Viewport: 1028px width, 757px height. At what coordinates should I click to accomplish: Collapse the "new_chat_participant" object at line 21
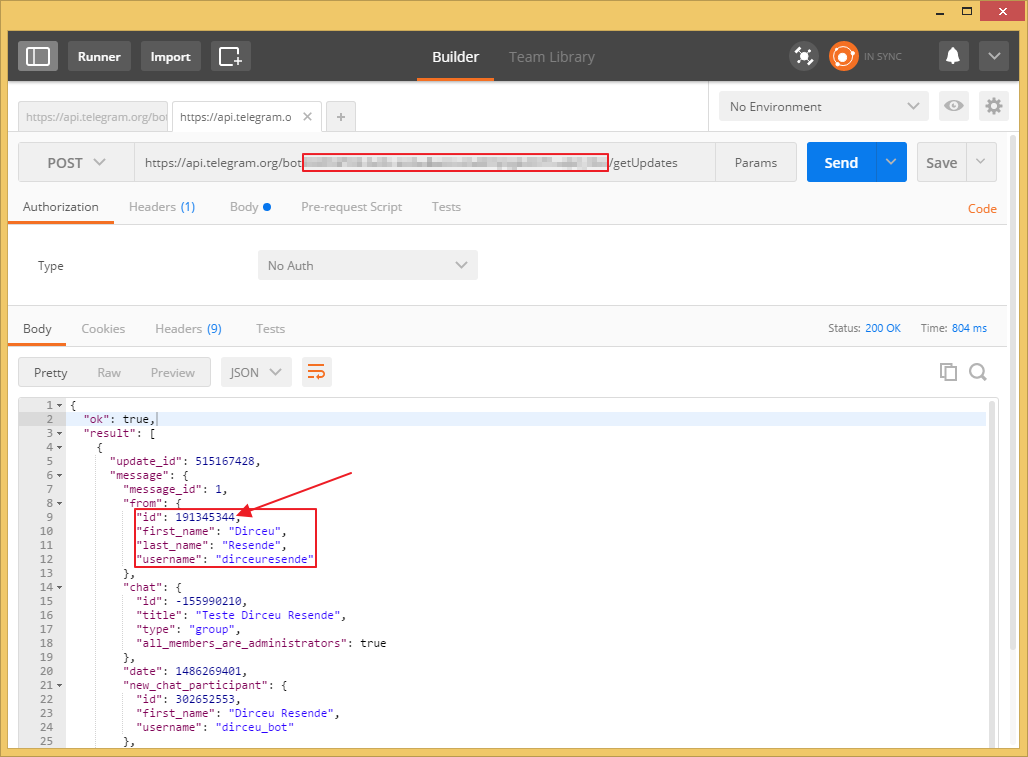(x=60, y=686)
